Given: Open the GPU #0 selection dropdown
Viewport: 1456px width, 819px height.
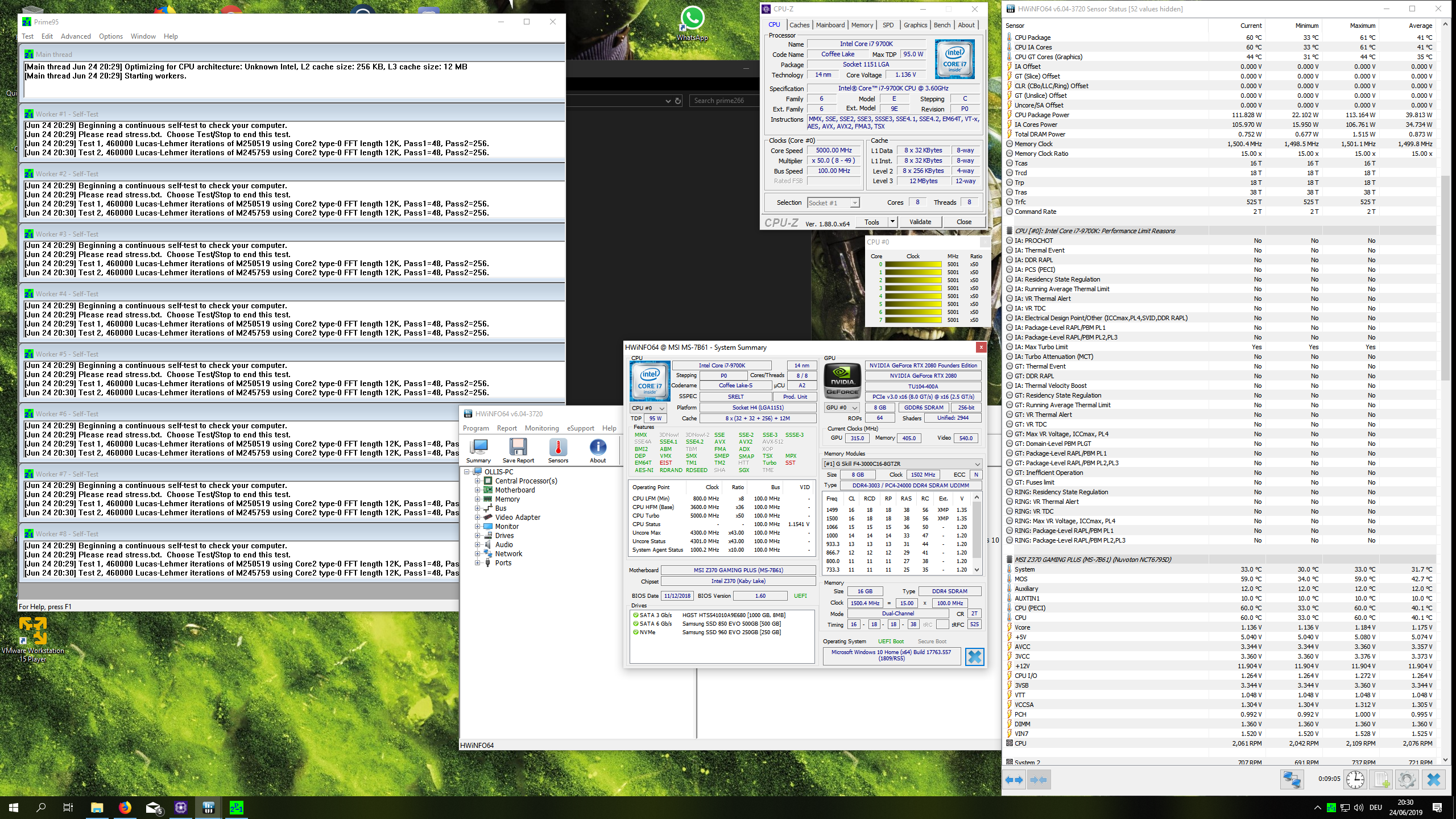Looking at the screenshot, I should coord(842,407).
